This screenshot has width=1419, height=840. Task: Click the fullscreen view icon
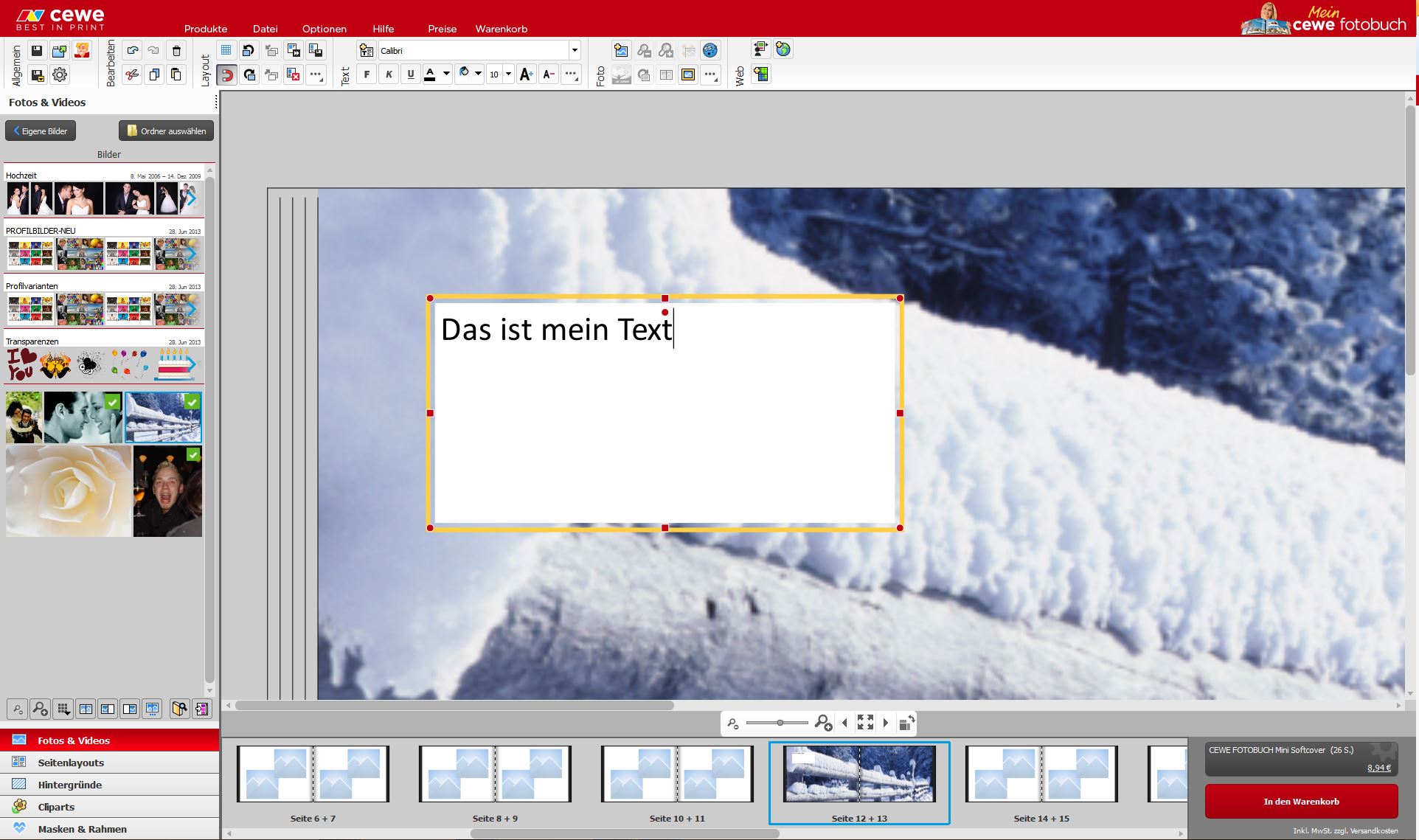(x=865, y=723)
